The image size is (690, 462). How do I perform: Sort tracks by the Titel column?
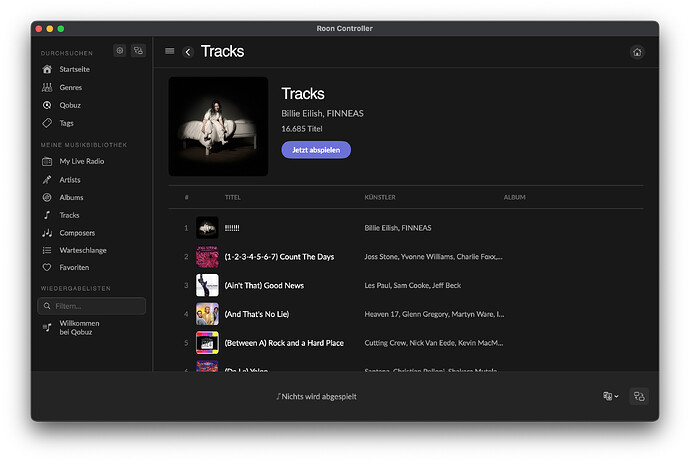(x=233, y=197)
